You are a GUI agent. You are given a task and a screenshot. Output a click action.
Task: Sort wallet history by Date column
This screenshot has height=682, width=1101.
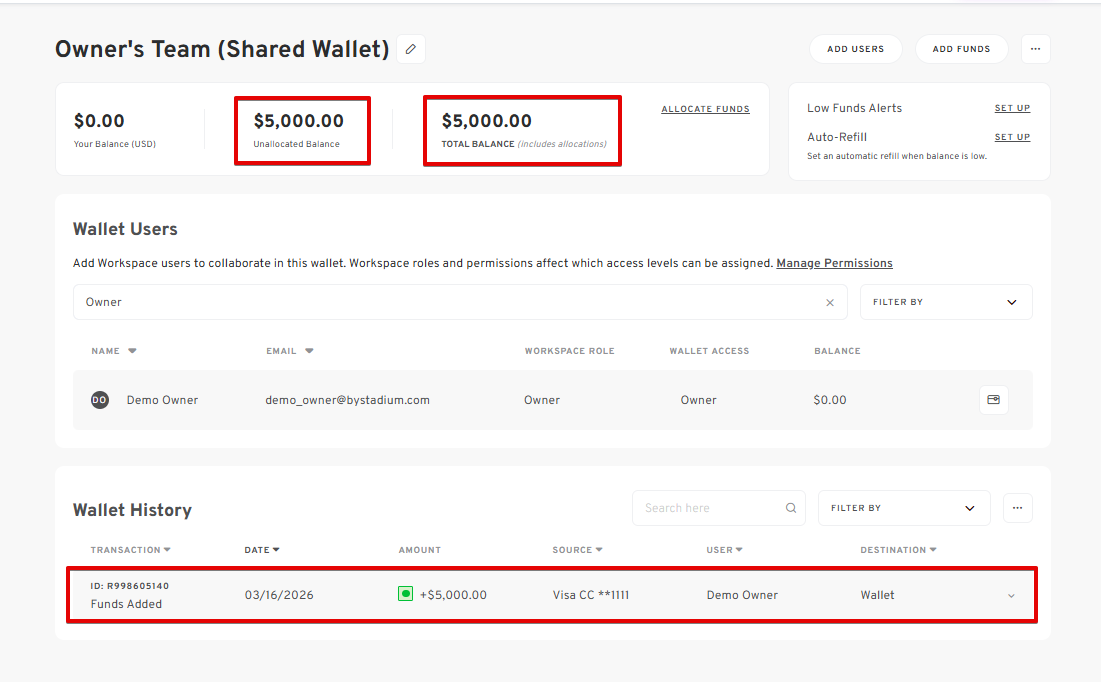[x=261, y=550]
